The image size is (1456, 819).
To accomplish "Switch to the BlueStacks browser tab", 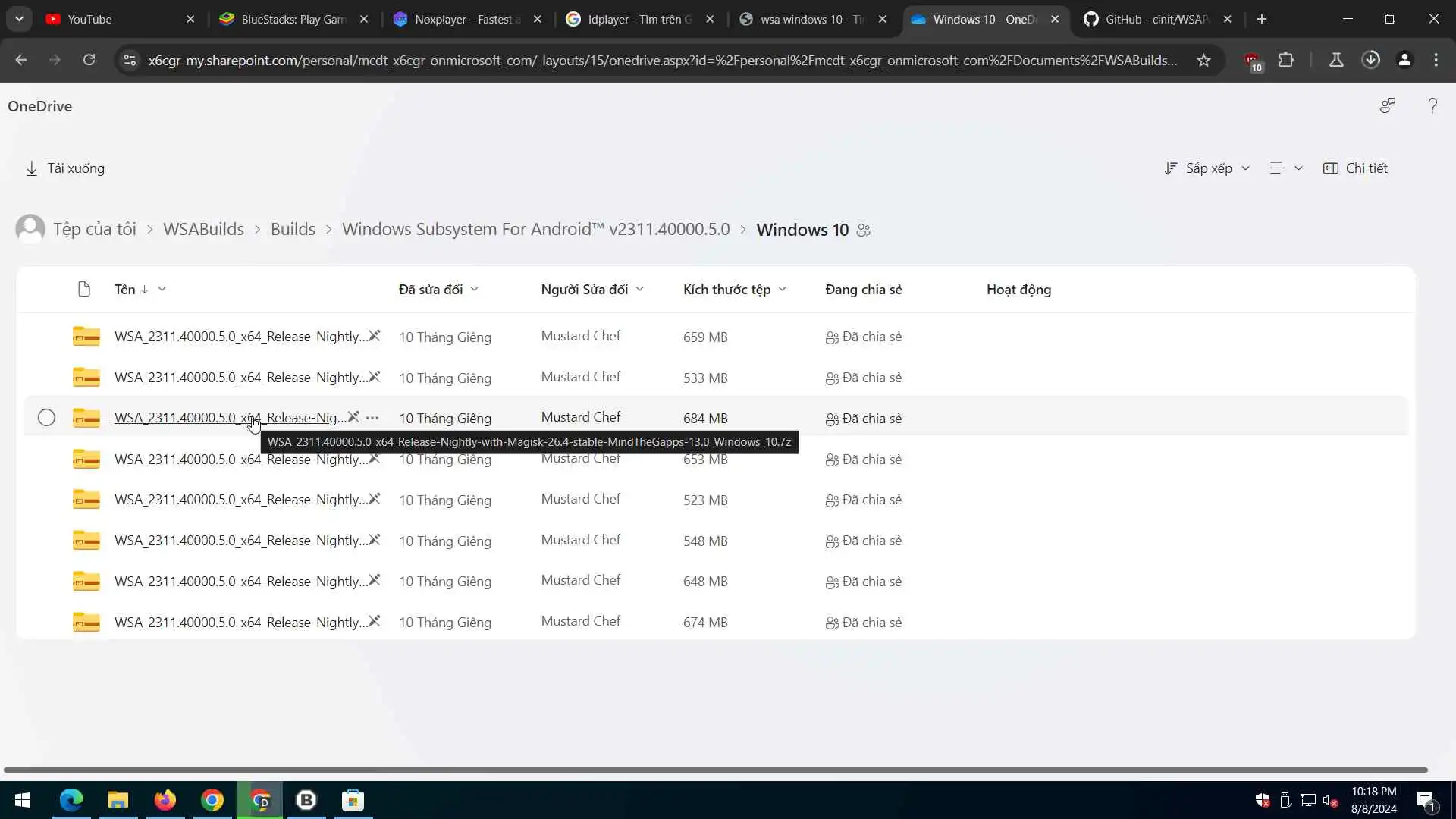I will click(x=288, y=19).
